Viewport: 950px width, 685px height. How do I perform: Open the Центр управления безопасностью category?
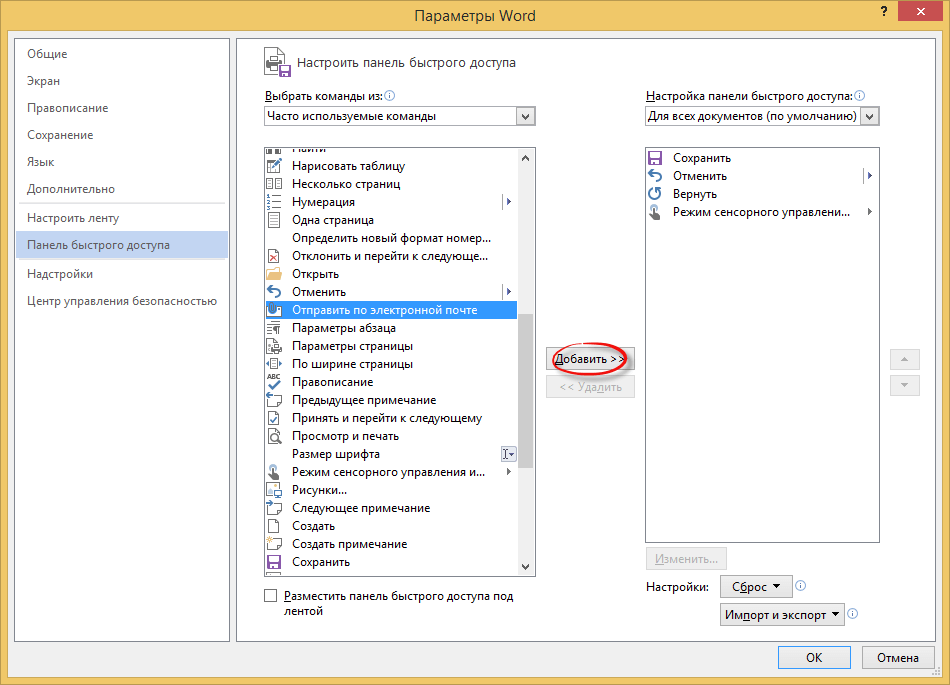point(122,301)
